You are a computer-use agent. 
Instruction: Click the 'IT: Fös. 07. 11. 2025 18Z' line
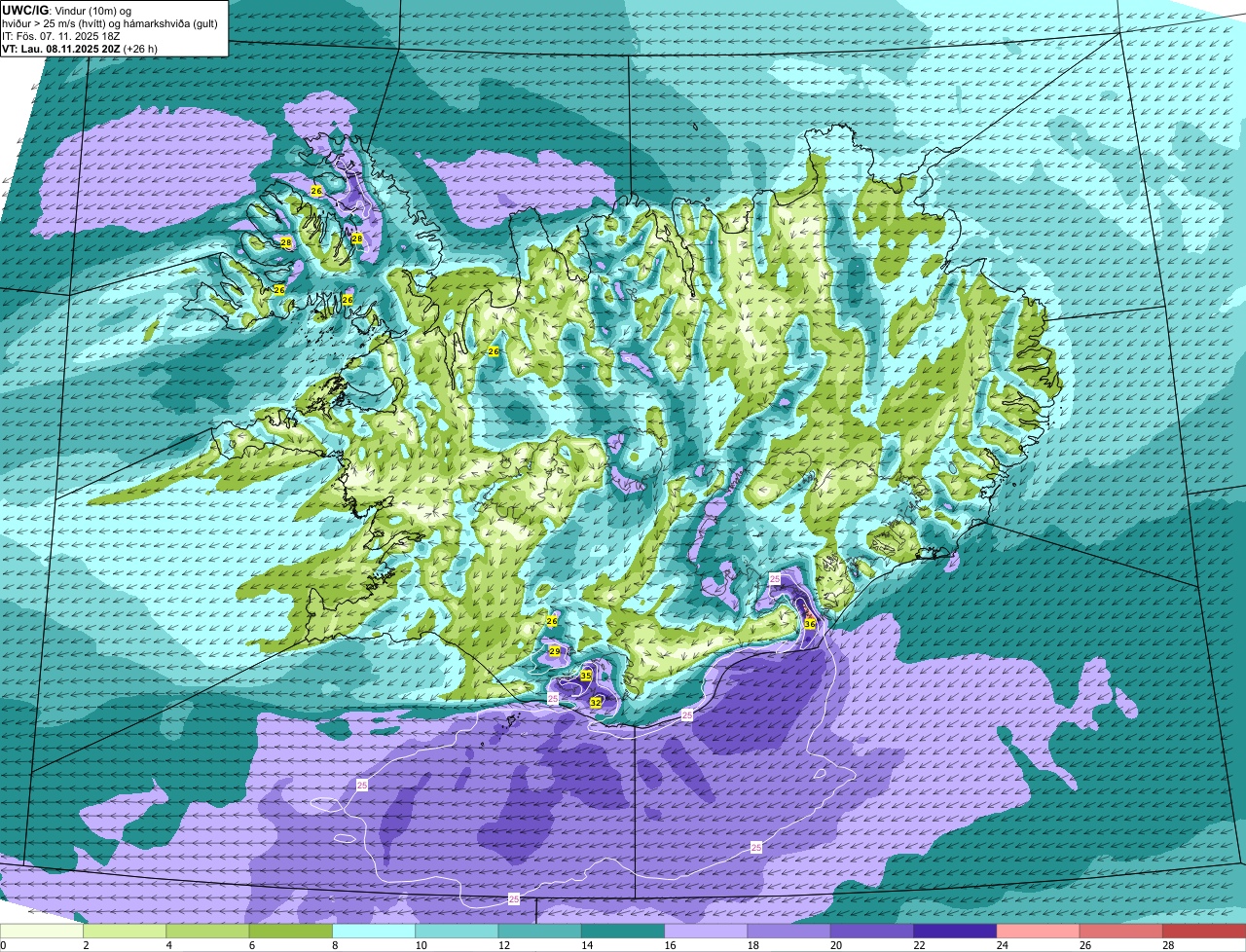(61, 35)
